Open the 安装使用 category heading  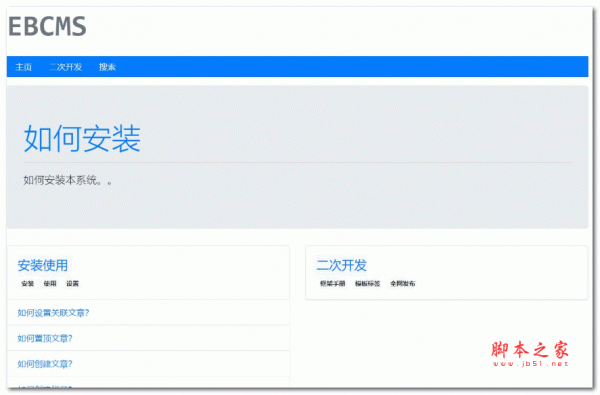(x=43, y=265)
